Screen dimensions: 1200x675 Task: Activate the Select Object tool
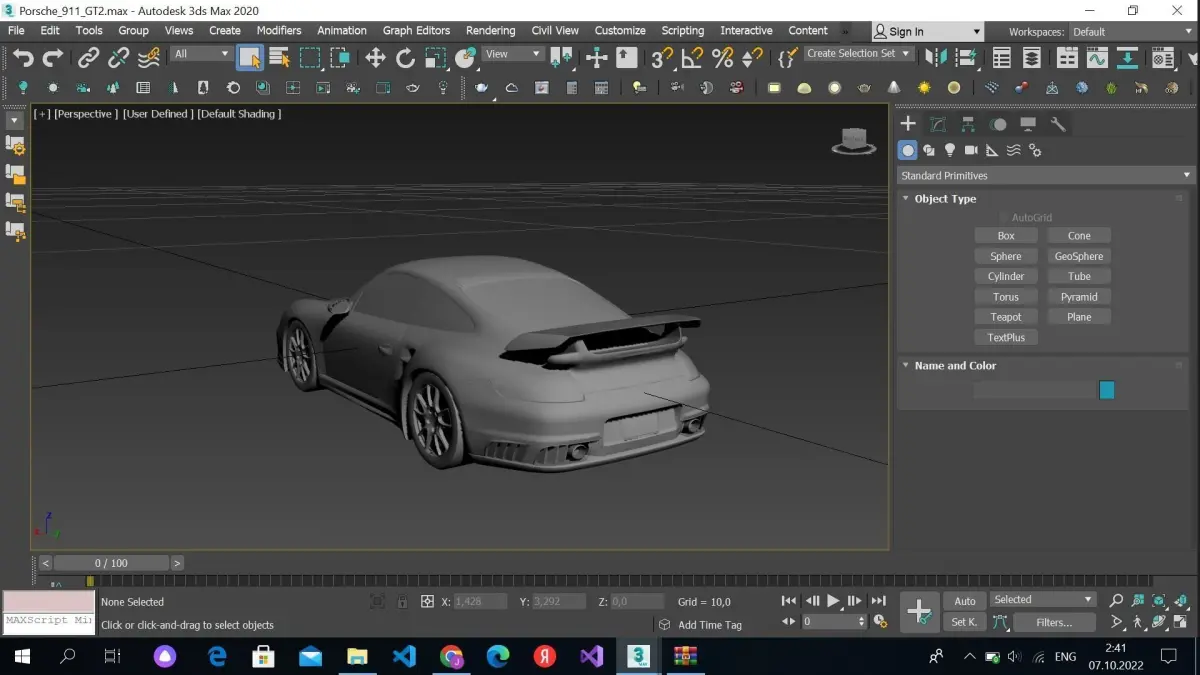[x=250, y=57]
